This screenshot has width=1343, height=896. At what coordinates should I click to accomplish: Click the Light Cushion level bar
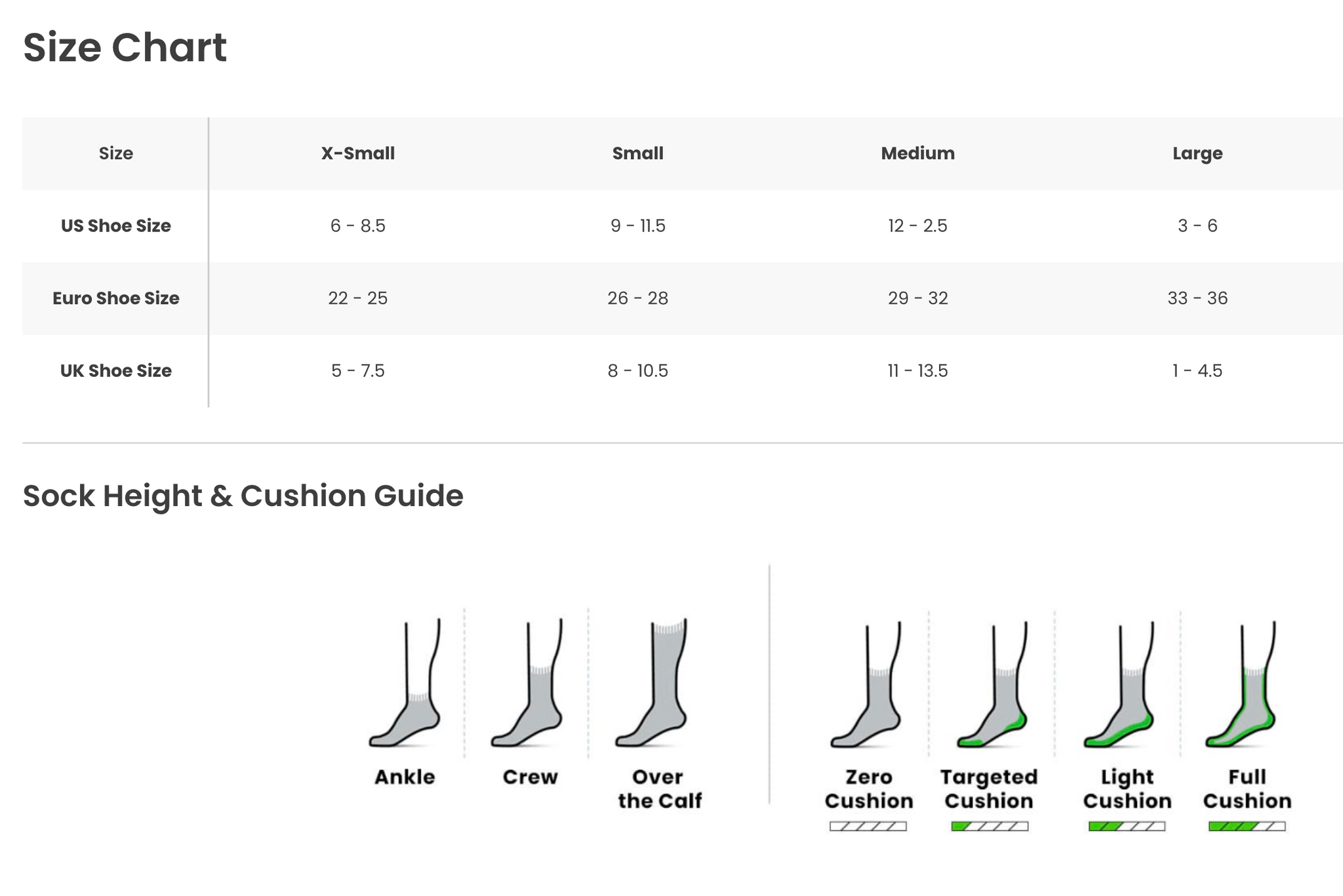coord(1127,827)
